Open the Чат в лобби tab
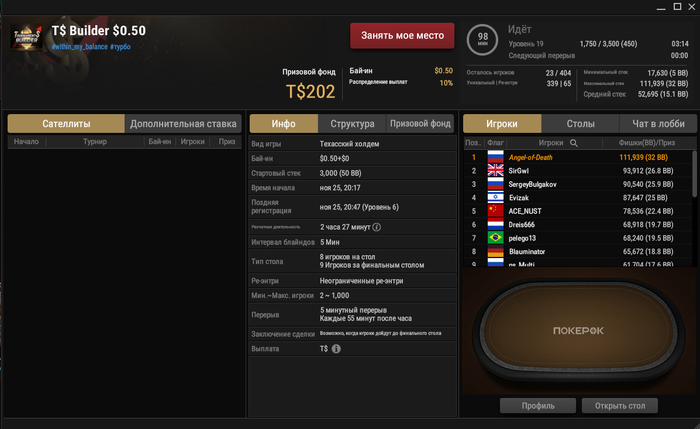 coord(658,124)
